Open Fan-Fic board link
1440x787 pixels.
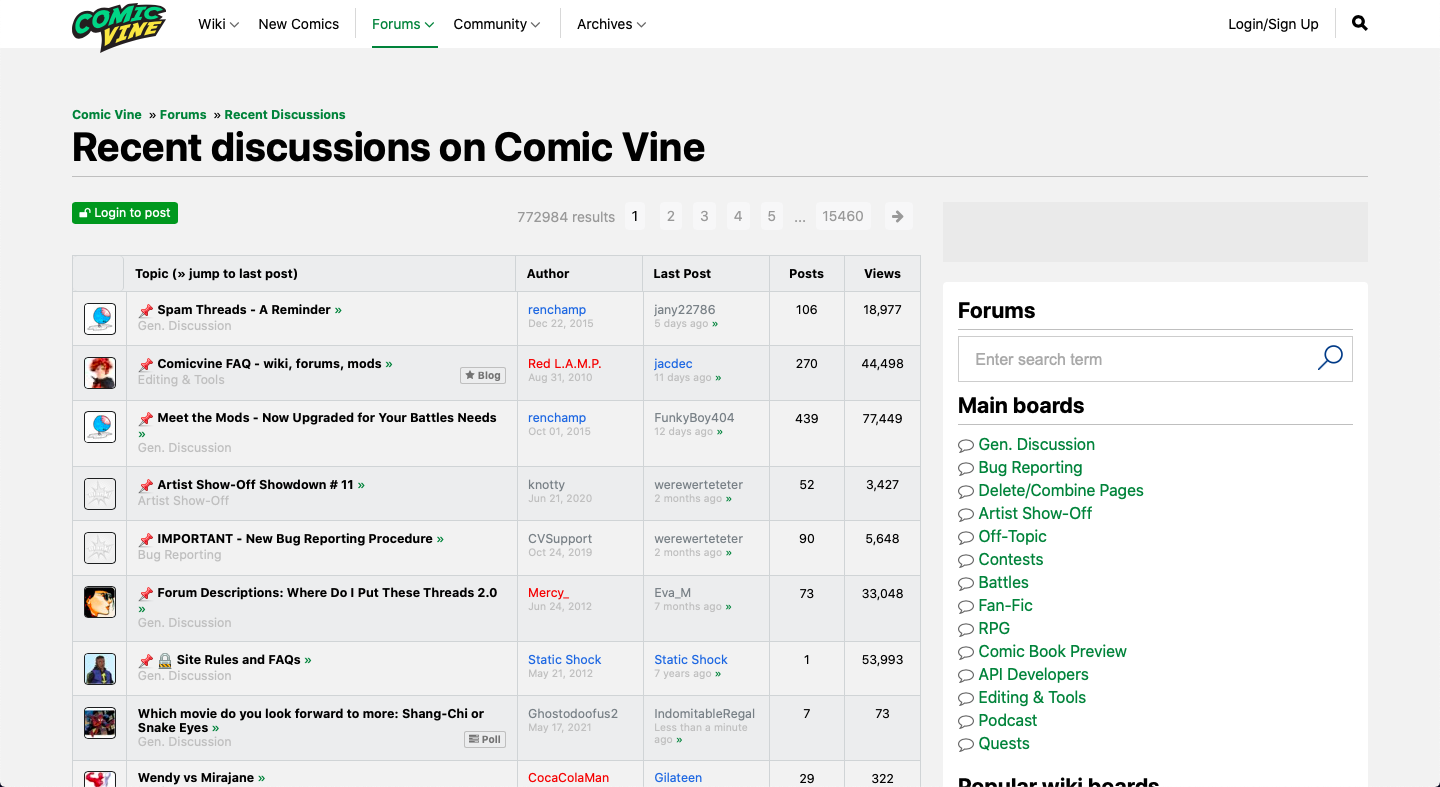click(1005, 605)
